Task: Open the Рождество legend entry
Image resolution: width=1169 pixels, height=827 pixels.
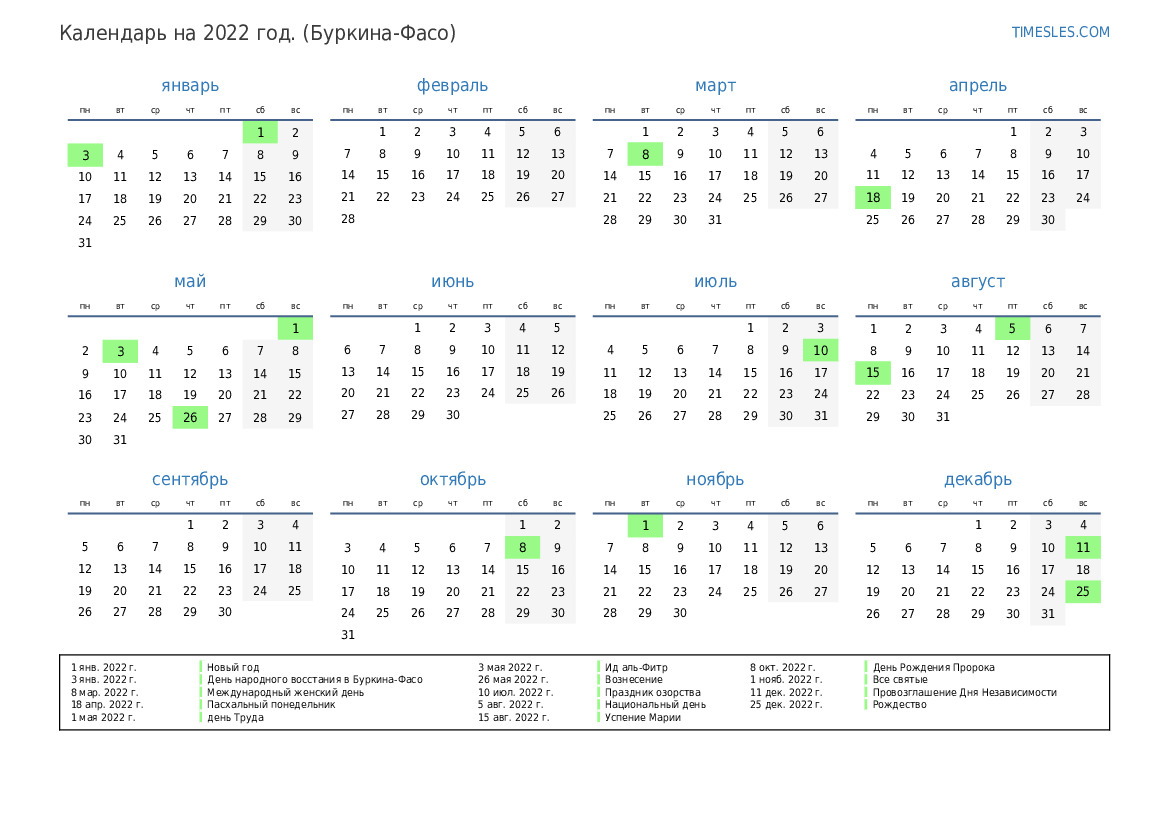Action: click(900, 705)
